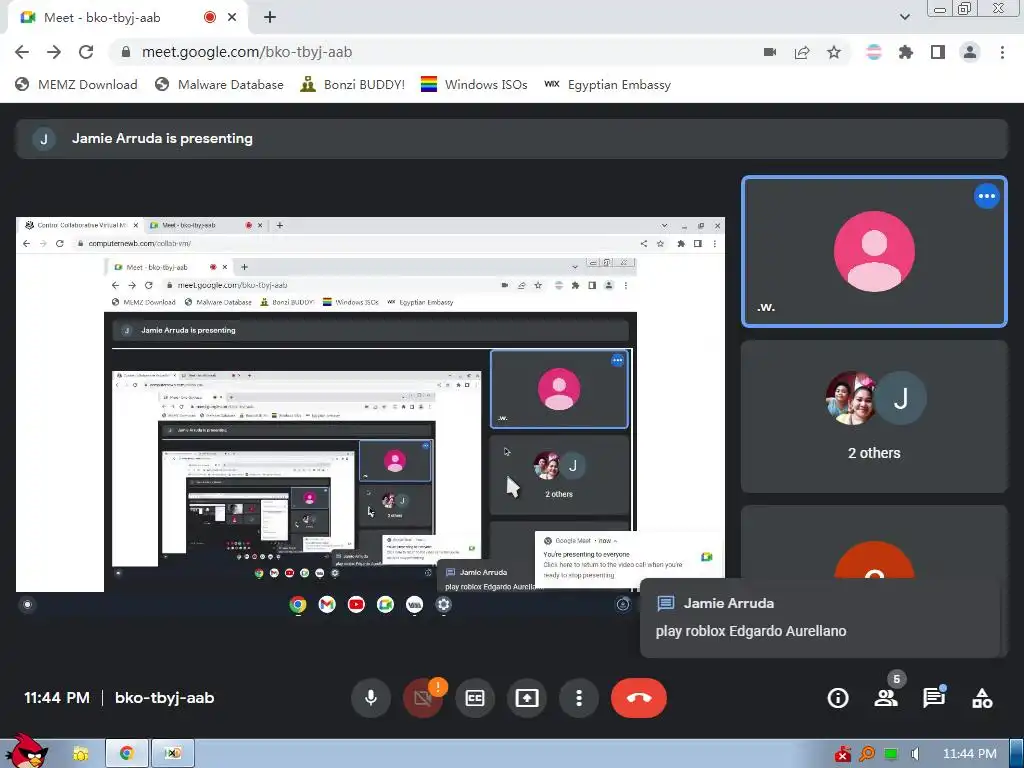Click the address bar with meet.google.com URL
Screen dimensions: 1024x768
[431, 52]
